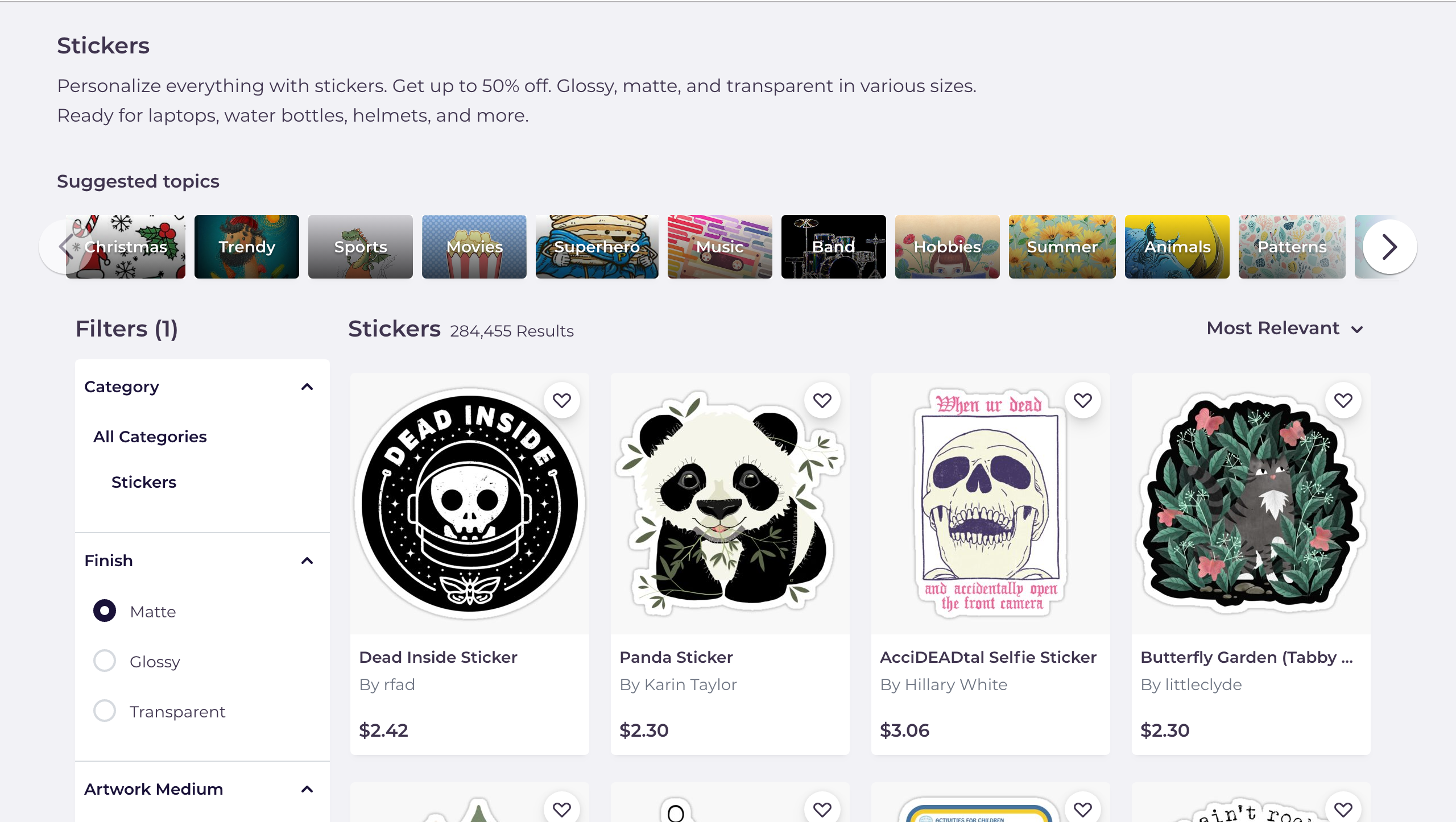Select All Categories in Category filter
The image size is (1456, 822).
click(x=150, y=437)
